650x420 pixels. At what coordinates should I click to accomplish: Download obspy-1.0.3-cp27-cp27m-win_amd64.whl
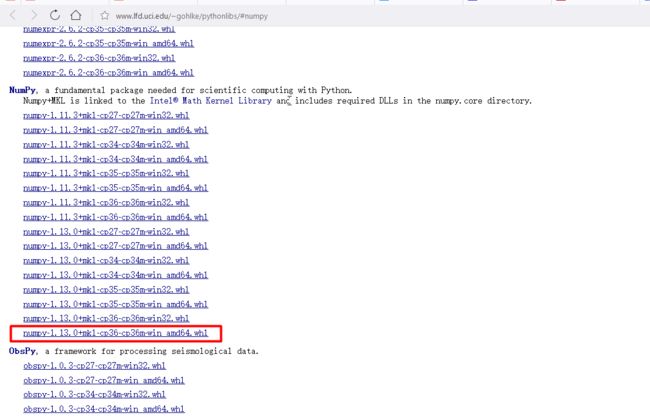(104, 380)
